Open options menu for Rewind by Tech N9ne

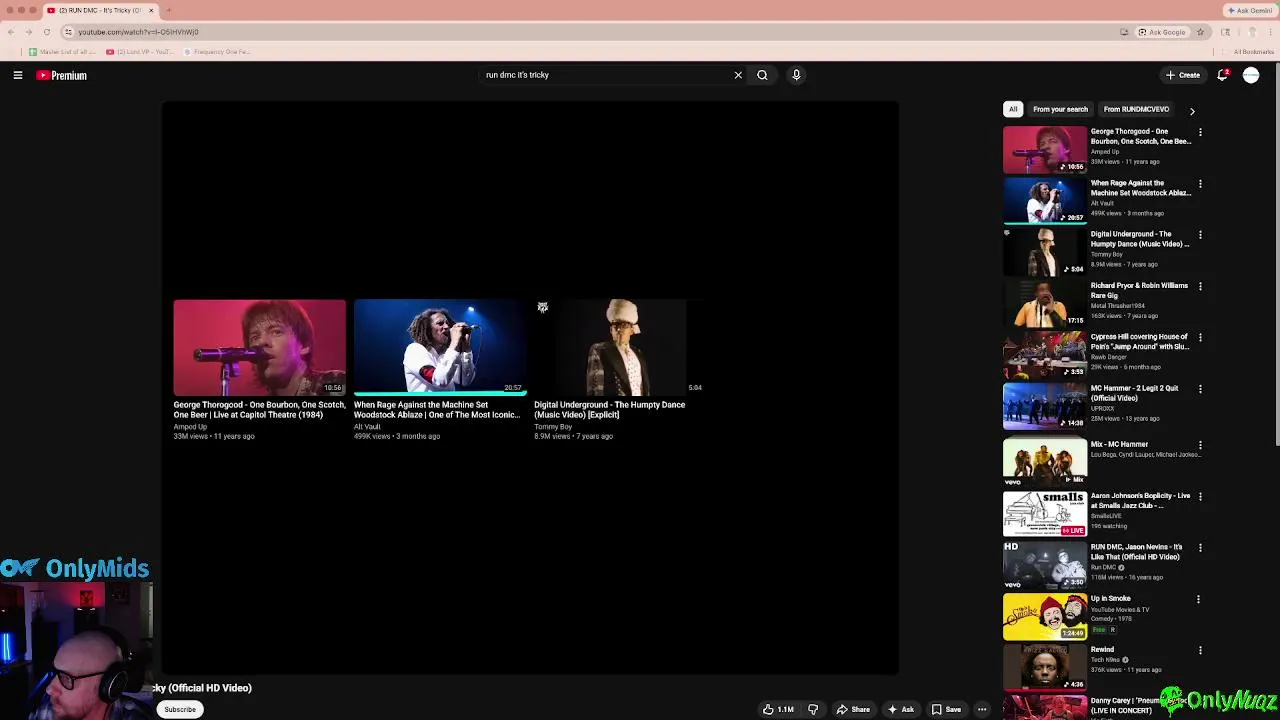(x=1200, y=651)
